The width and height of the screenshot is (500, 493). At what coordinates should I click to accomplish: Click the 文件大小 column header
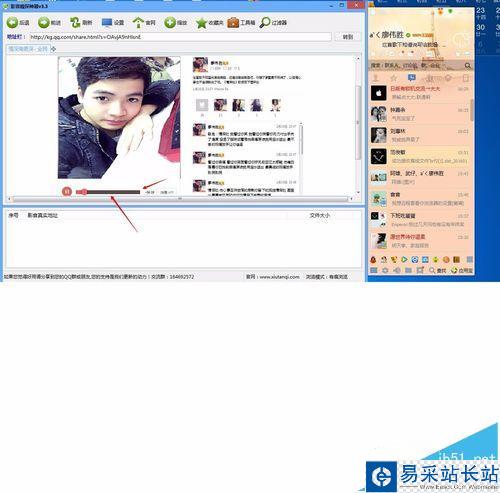(x=319, y=215)
